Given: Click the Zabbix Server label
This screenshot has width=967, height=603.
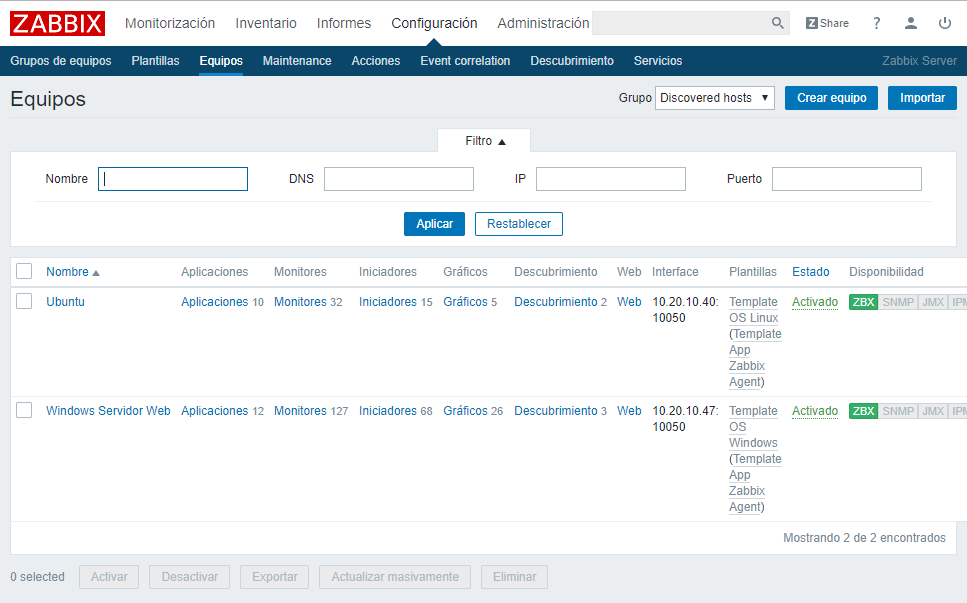Looking at the screenshot, I should click(919, 61).
